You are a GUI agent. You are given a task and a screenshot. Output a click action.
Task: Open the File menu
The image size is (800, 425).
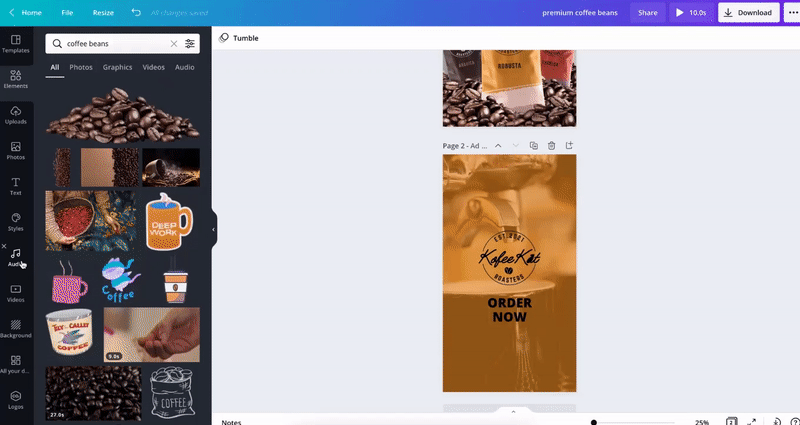pos(67,13)
